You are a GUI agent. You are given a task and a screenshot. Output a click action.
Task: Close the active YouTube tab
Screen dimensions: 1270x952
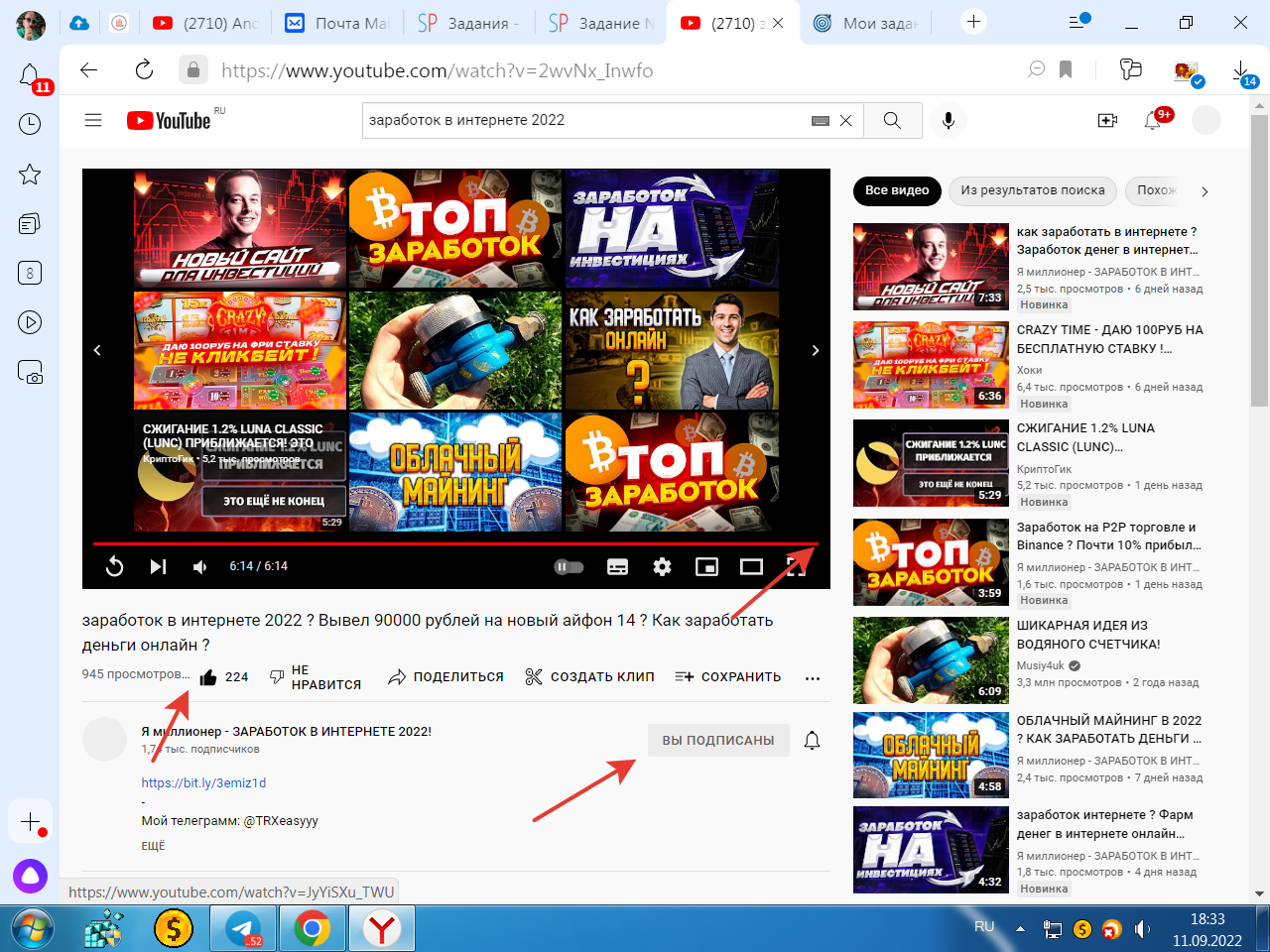coord(777,23)
